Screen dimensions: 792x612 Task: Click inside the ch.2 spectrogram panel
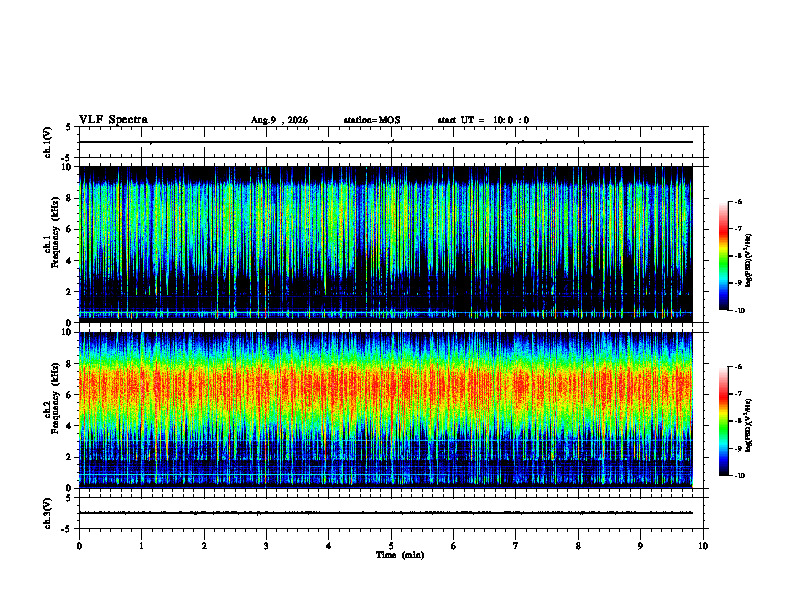pyautogui.click(x=385, y=410)
